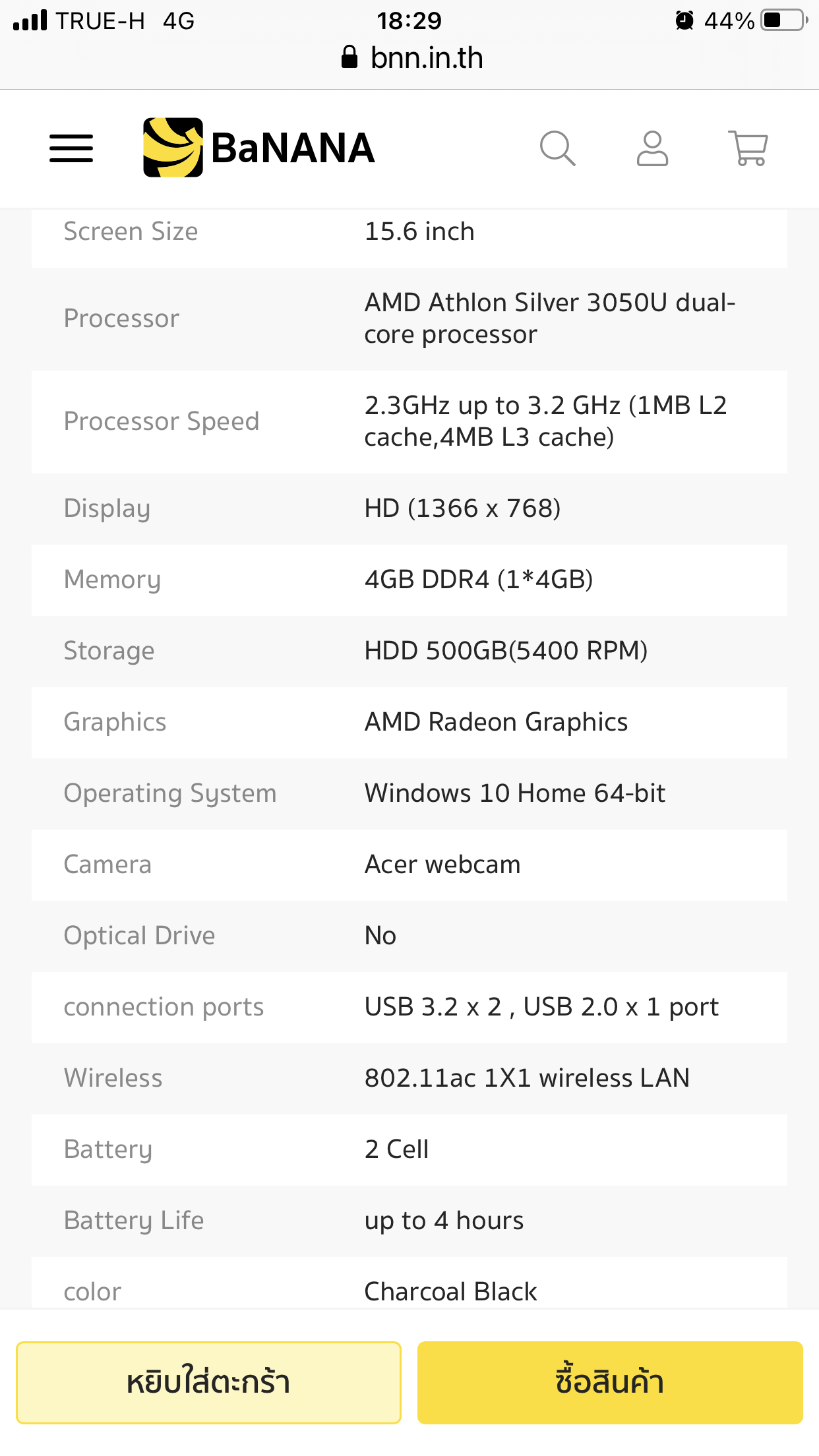Tap the bnn.in.th address bar

point(412,58)
